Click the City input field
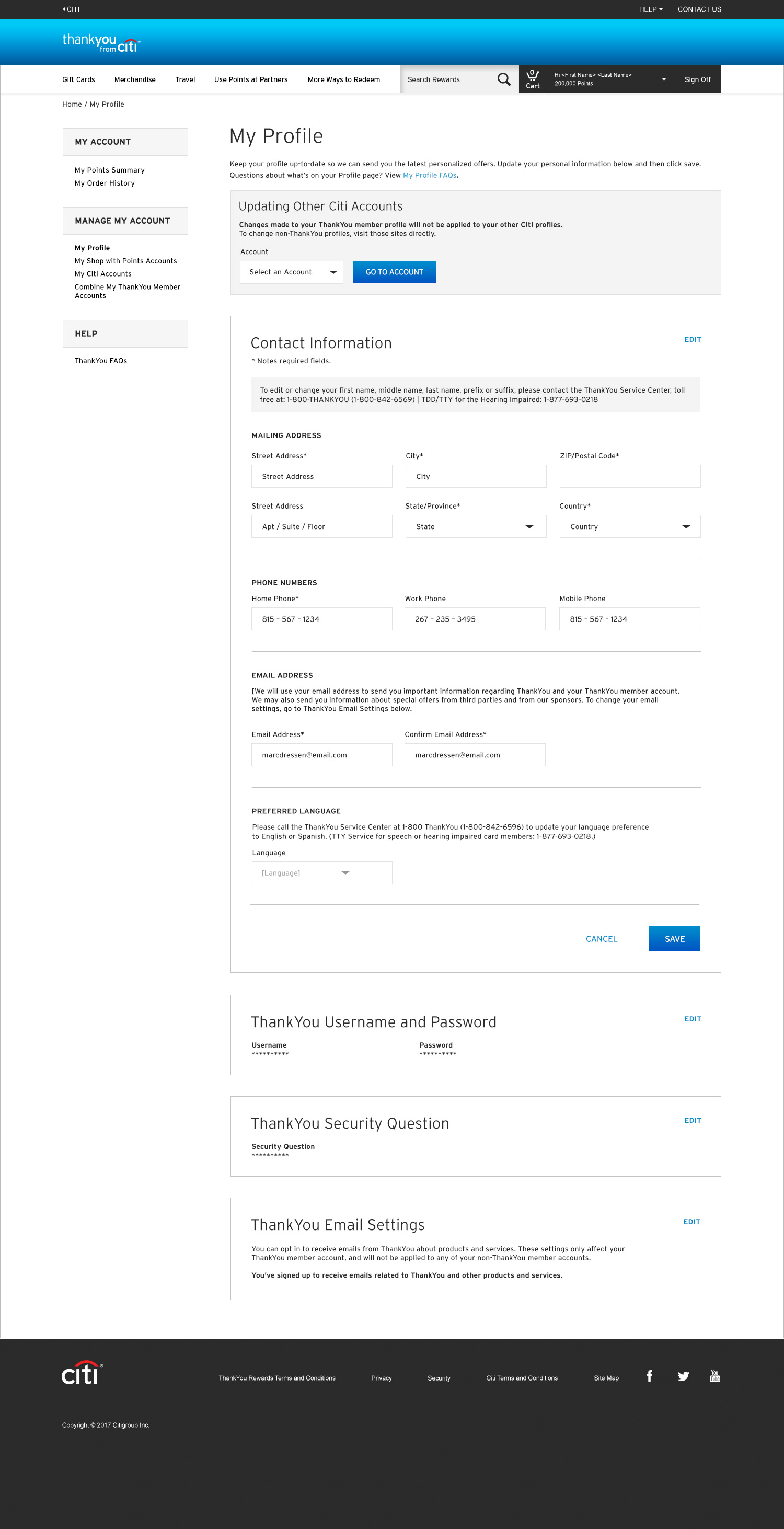Image resolution: width=784 pixels, height=1529 pixels. [476, 477]
